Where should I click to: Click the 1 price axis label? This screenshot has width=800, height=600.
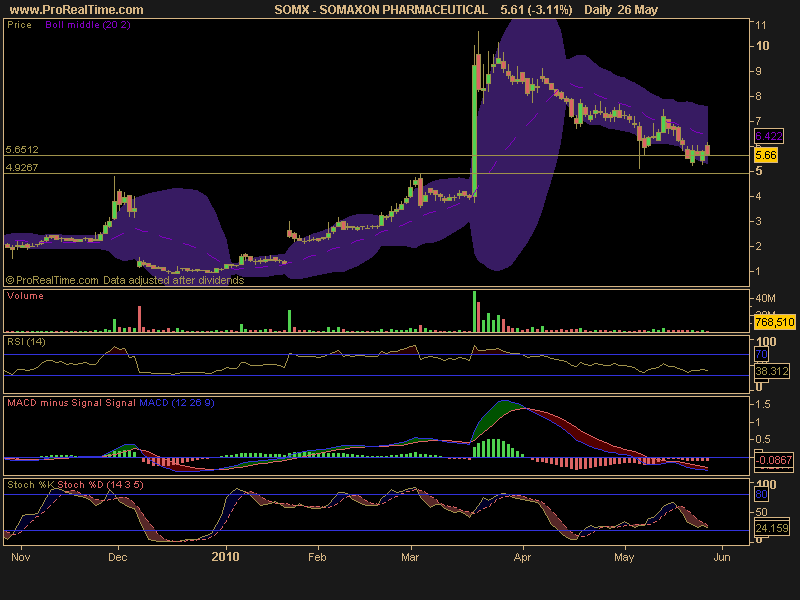[x=758, y=271]
